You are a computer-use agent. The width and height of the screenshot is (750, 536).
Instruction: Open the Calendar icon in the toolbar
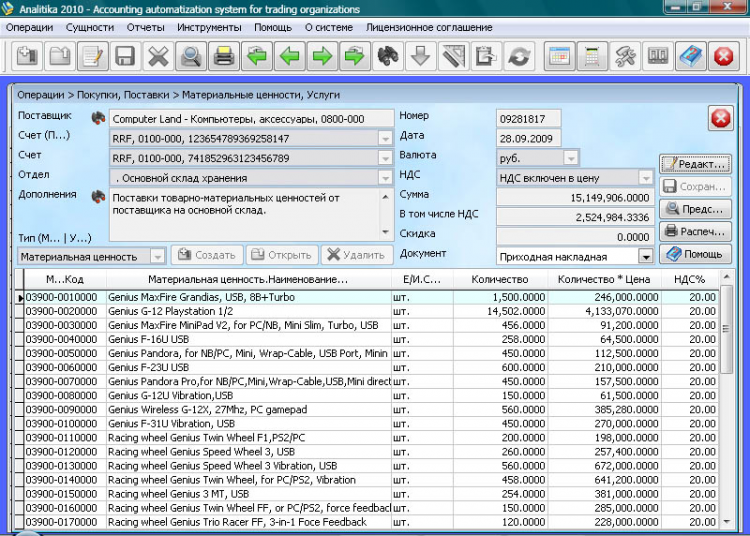560,56
